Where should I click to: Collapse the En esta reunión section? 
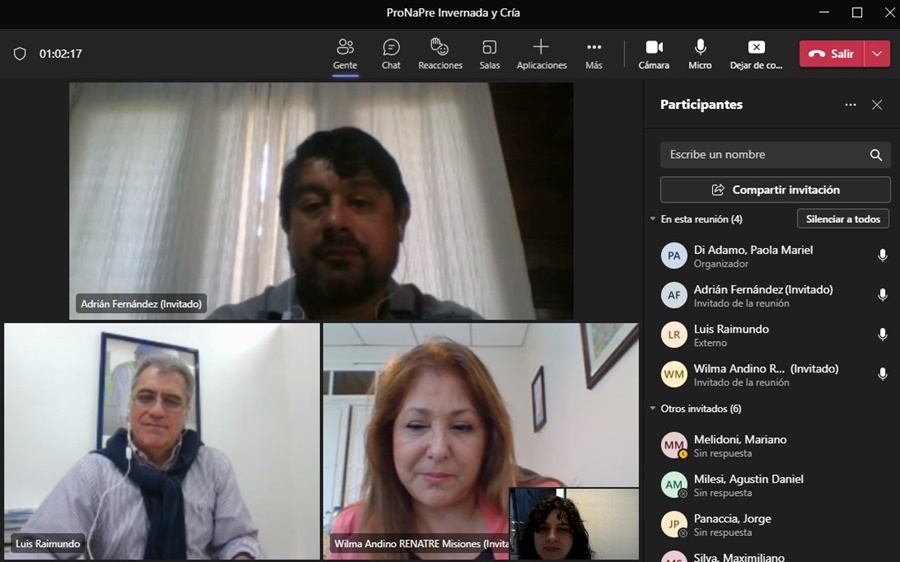[653, 219]
